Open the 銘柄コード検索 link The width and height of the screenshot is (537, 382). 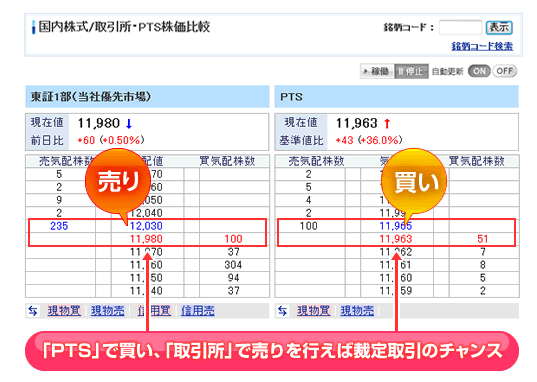pyautogui.click(x=482, y=46)
